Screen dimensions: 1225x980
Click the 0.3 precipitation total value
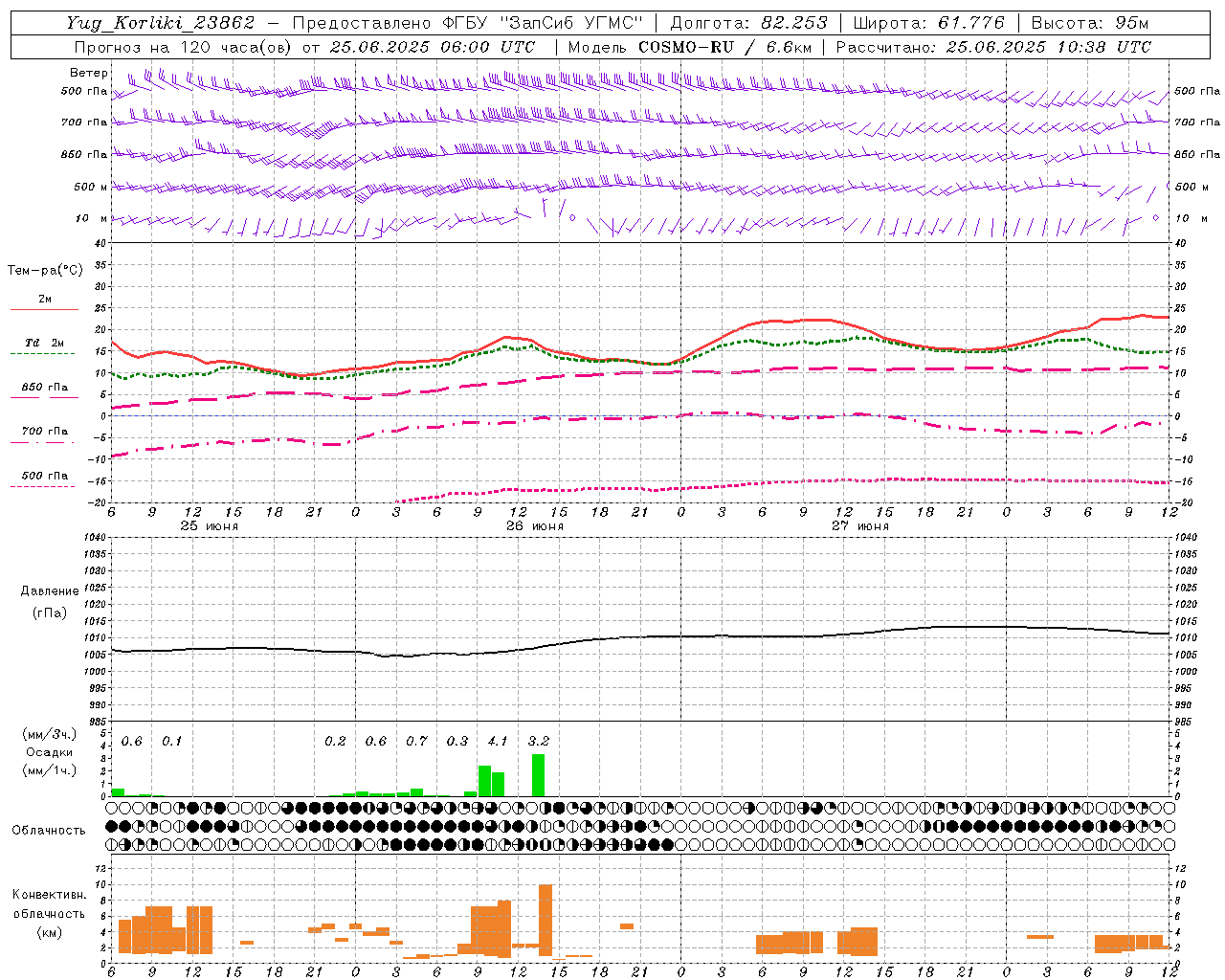[x=457, y=742]
